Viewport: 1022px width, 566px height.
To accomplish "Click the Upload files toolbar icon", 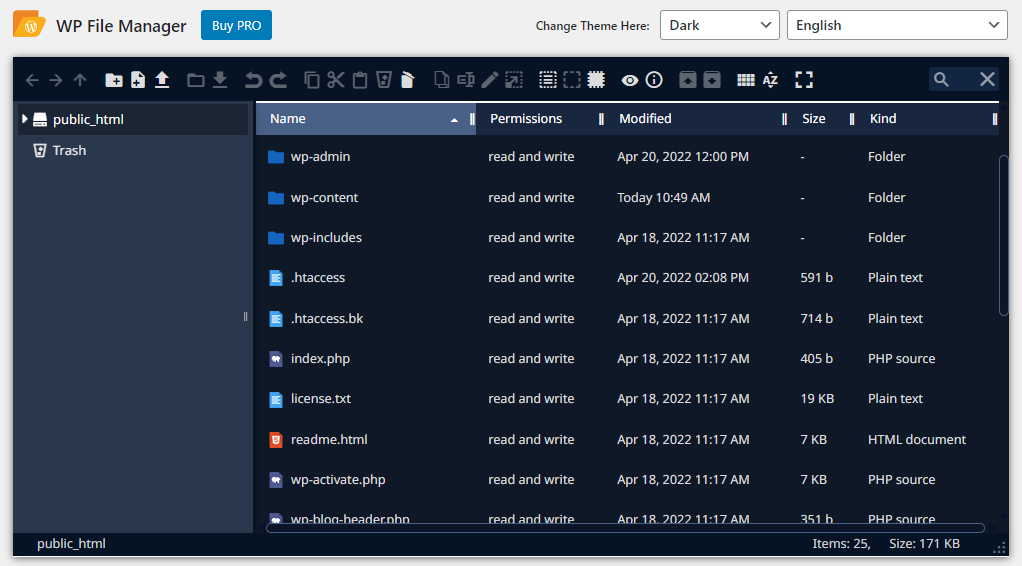I will pyautogui.click(x=162, y=80).
